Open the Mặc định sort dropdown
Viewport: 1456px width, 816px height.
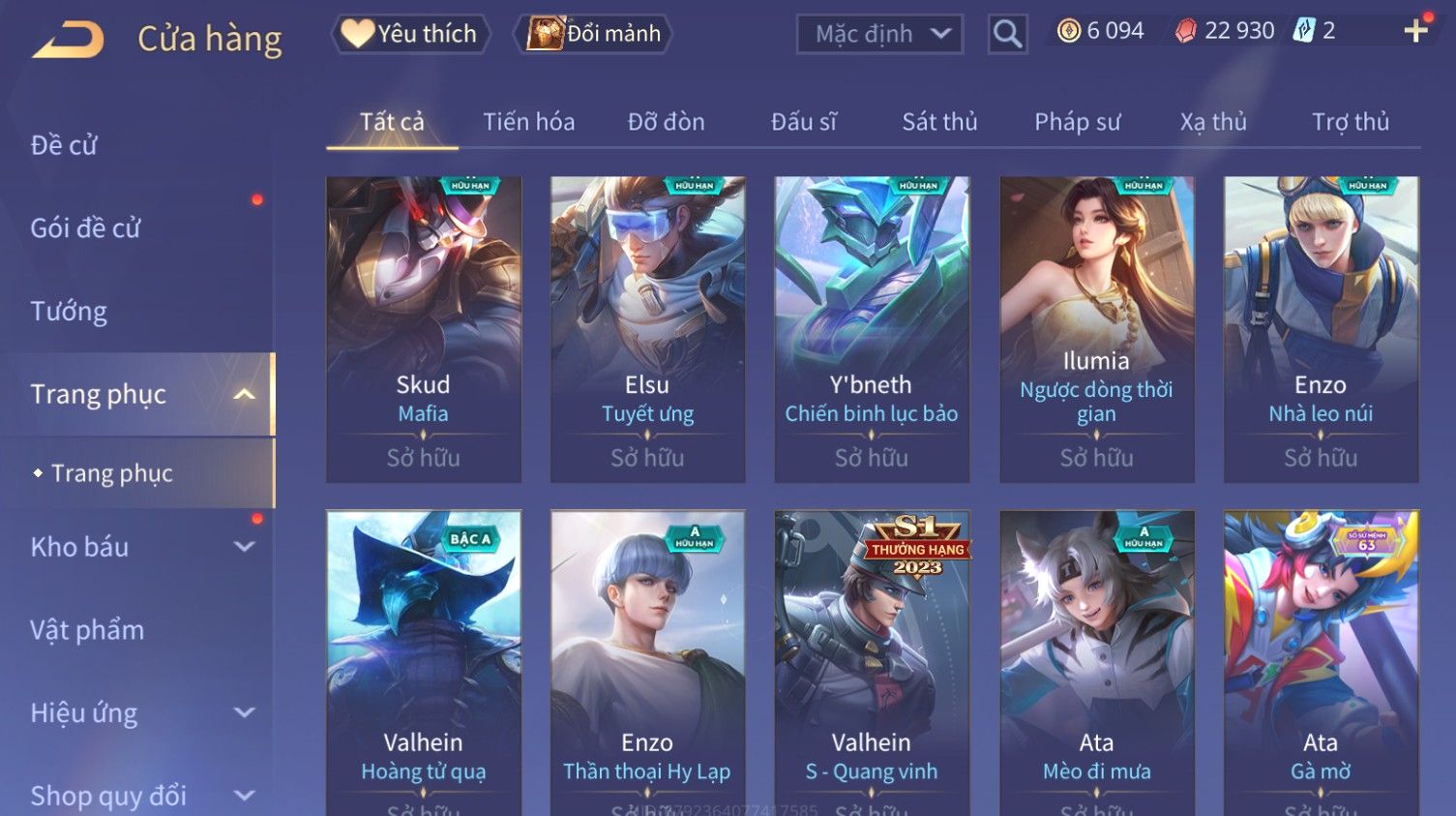click(x=879, y=35)
